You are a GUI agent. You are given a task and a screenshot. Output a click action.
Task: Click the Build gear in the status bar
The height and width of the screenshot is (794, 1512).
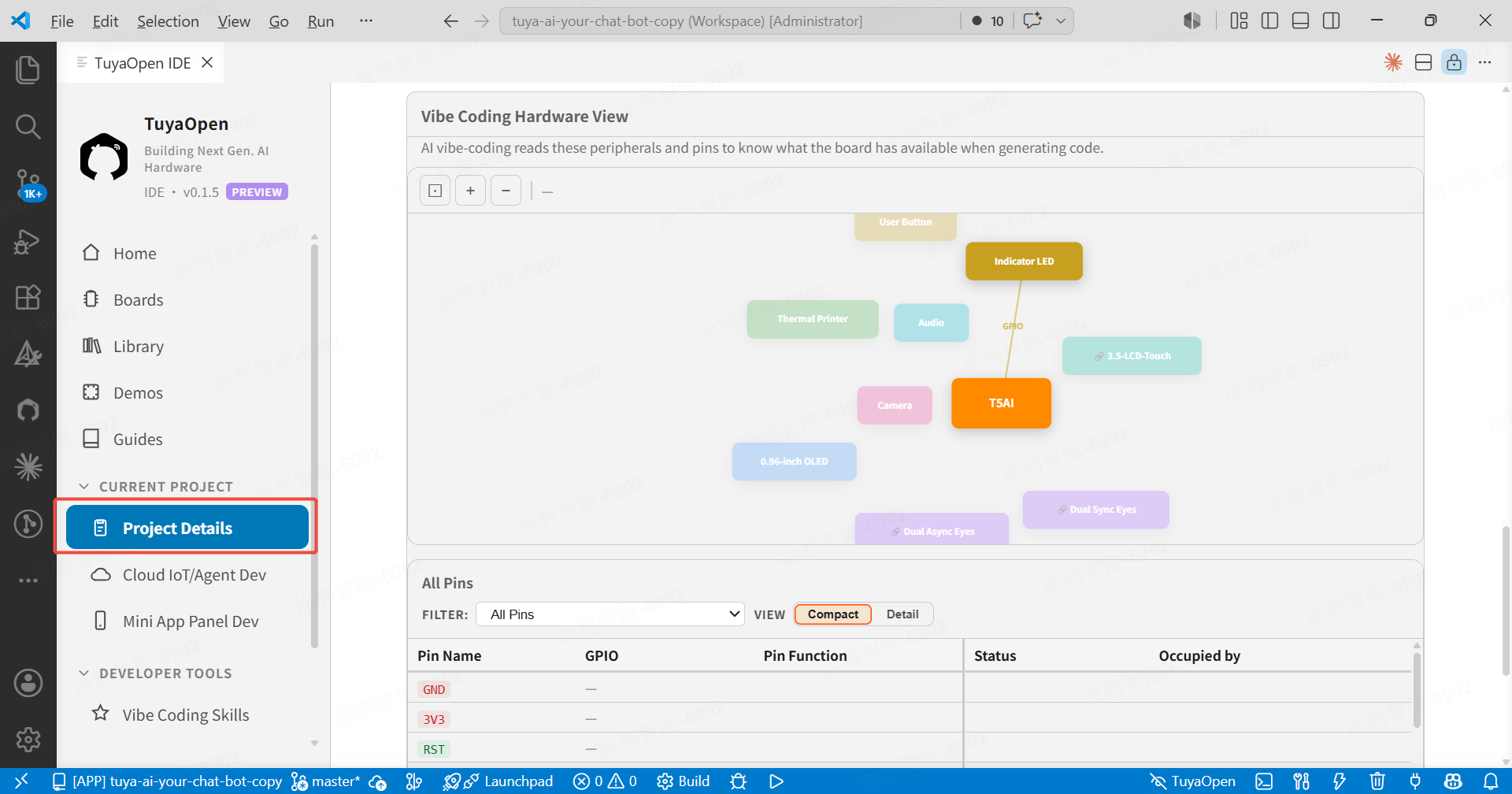[x=683, y=781]
